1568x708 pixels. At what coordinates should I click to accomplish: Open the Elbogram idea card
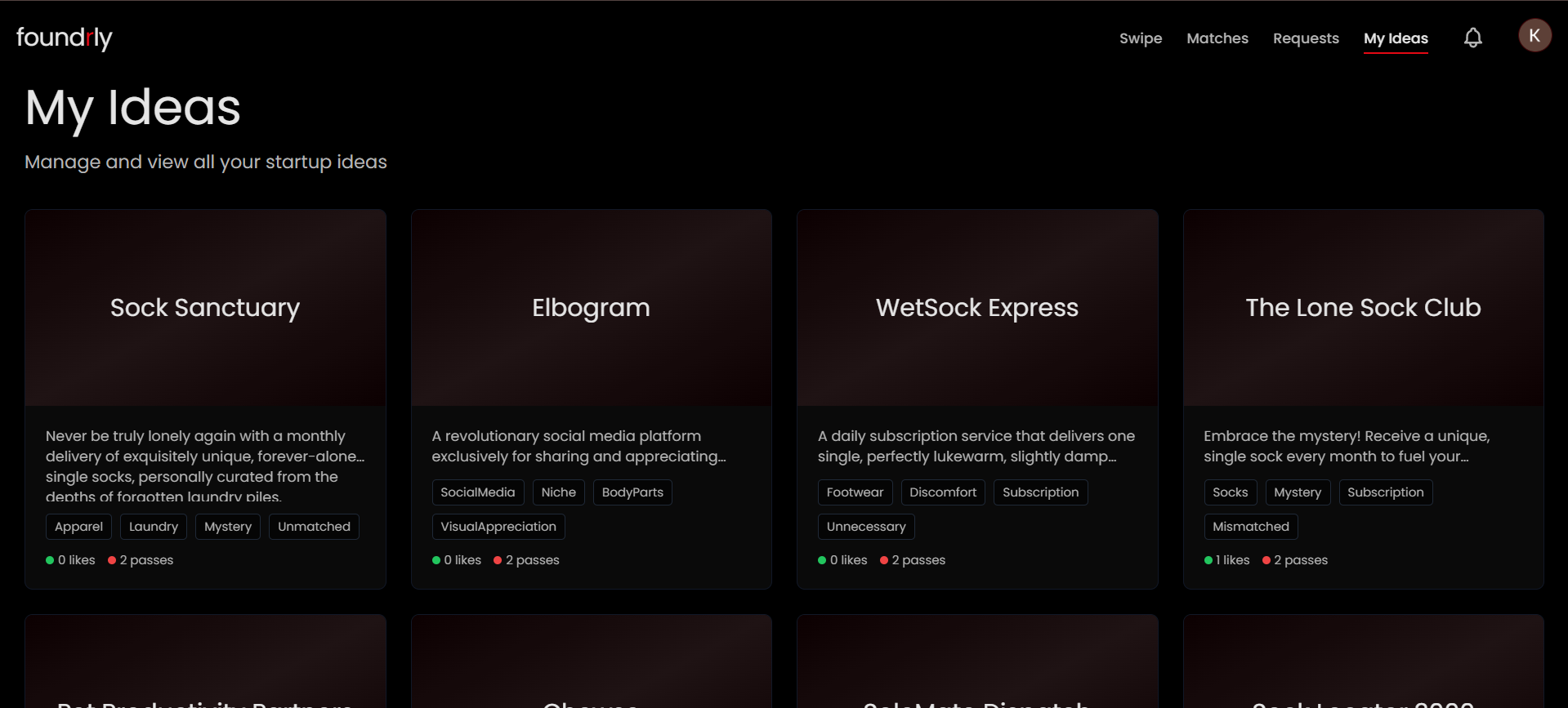click(x=591, y=399)
